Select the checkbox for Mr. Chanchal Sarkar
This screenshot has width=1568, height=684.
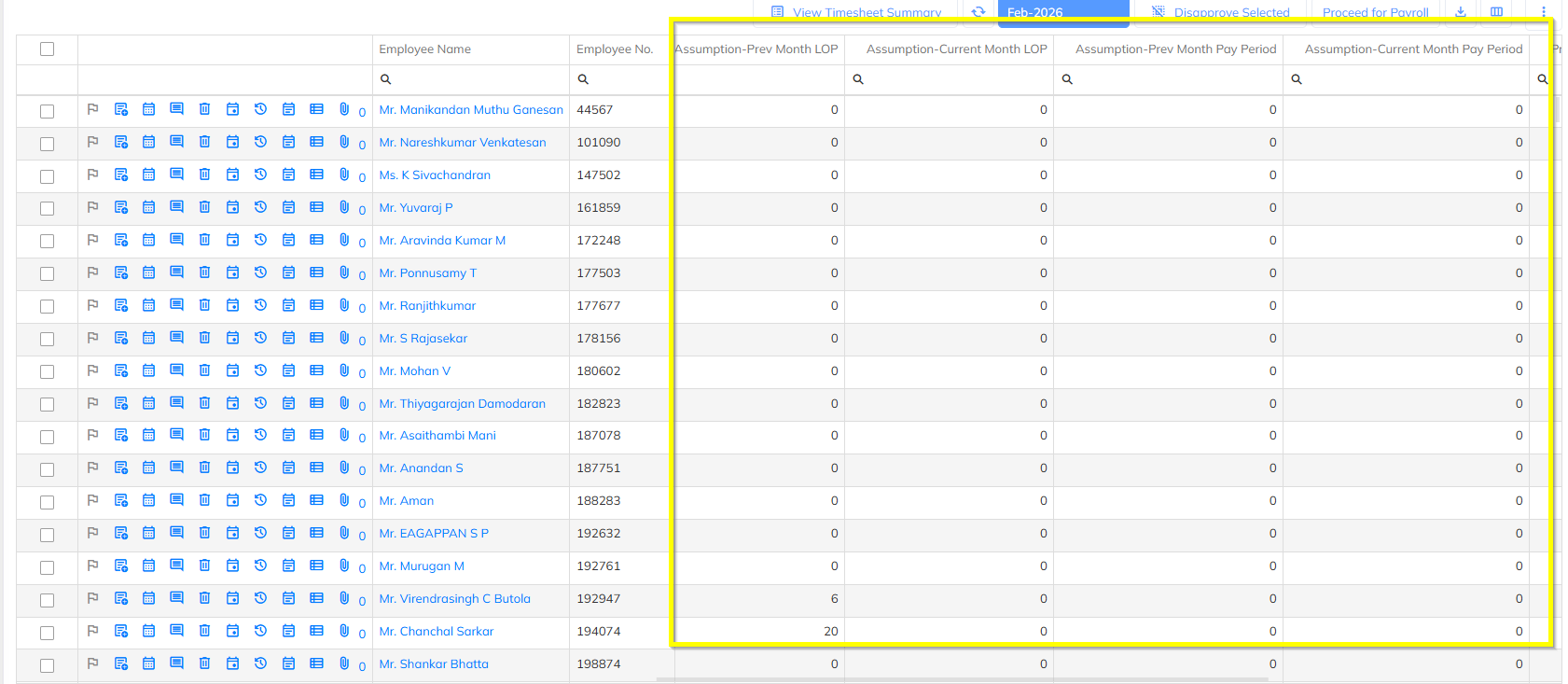click(47, 633)
